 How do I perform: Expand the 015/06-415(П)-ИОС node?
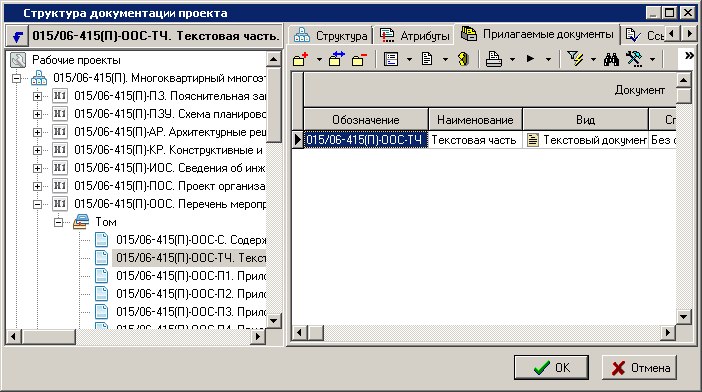tap(38, 168)
